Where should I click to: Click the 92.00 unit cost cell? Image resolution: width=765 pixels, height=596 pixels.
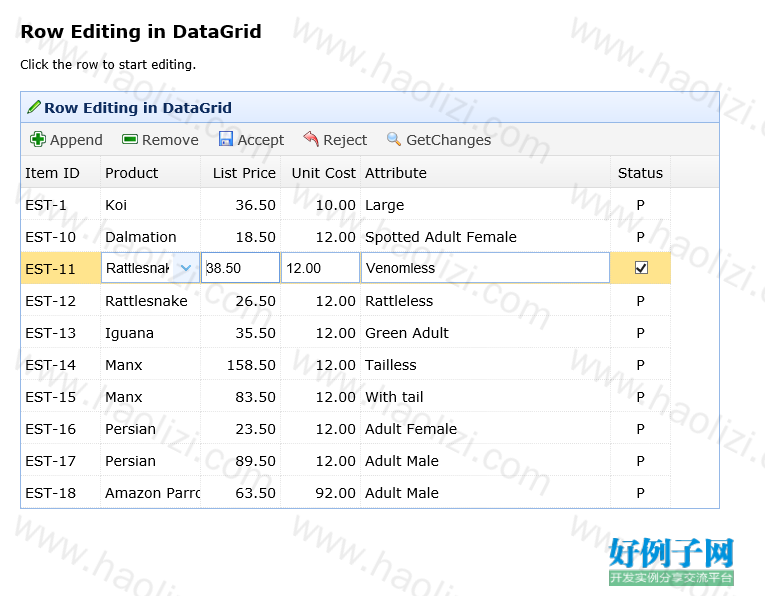pyautogui.click(x=321, y=492)
